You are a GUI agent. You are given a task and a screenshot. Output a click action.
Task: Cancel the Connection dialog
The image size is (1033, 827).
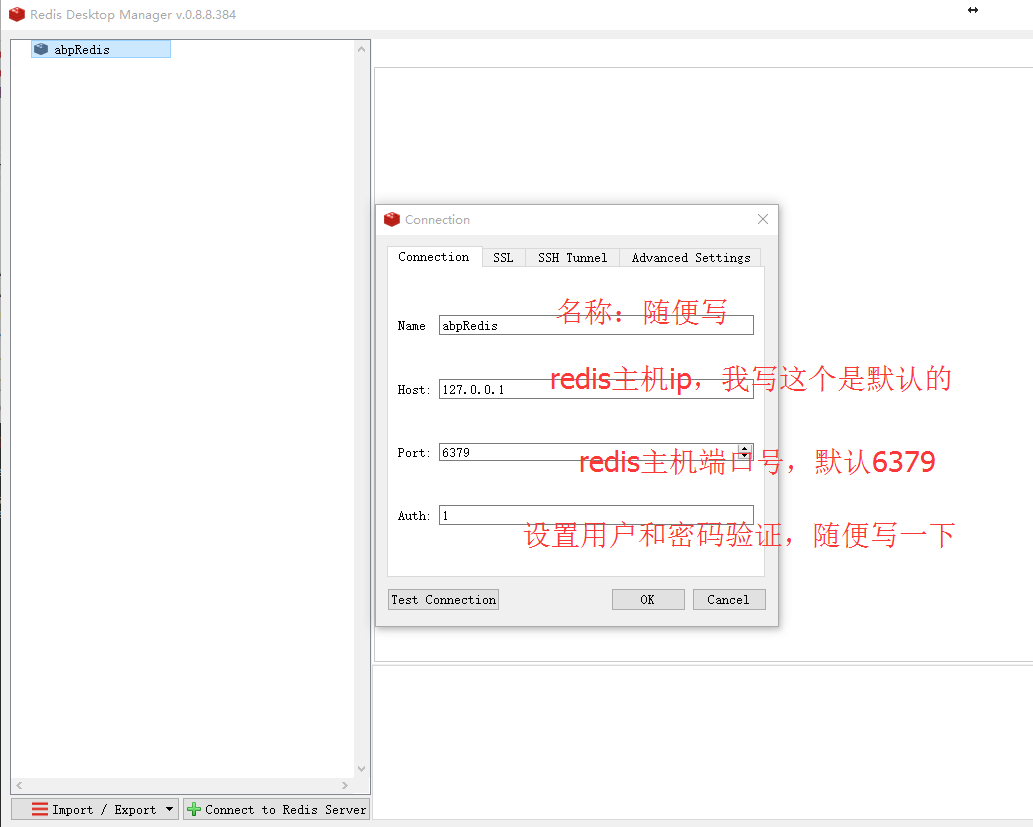pyautogui.click(x=729, y=600)
